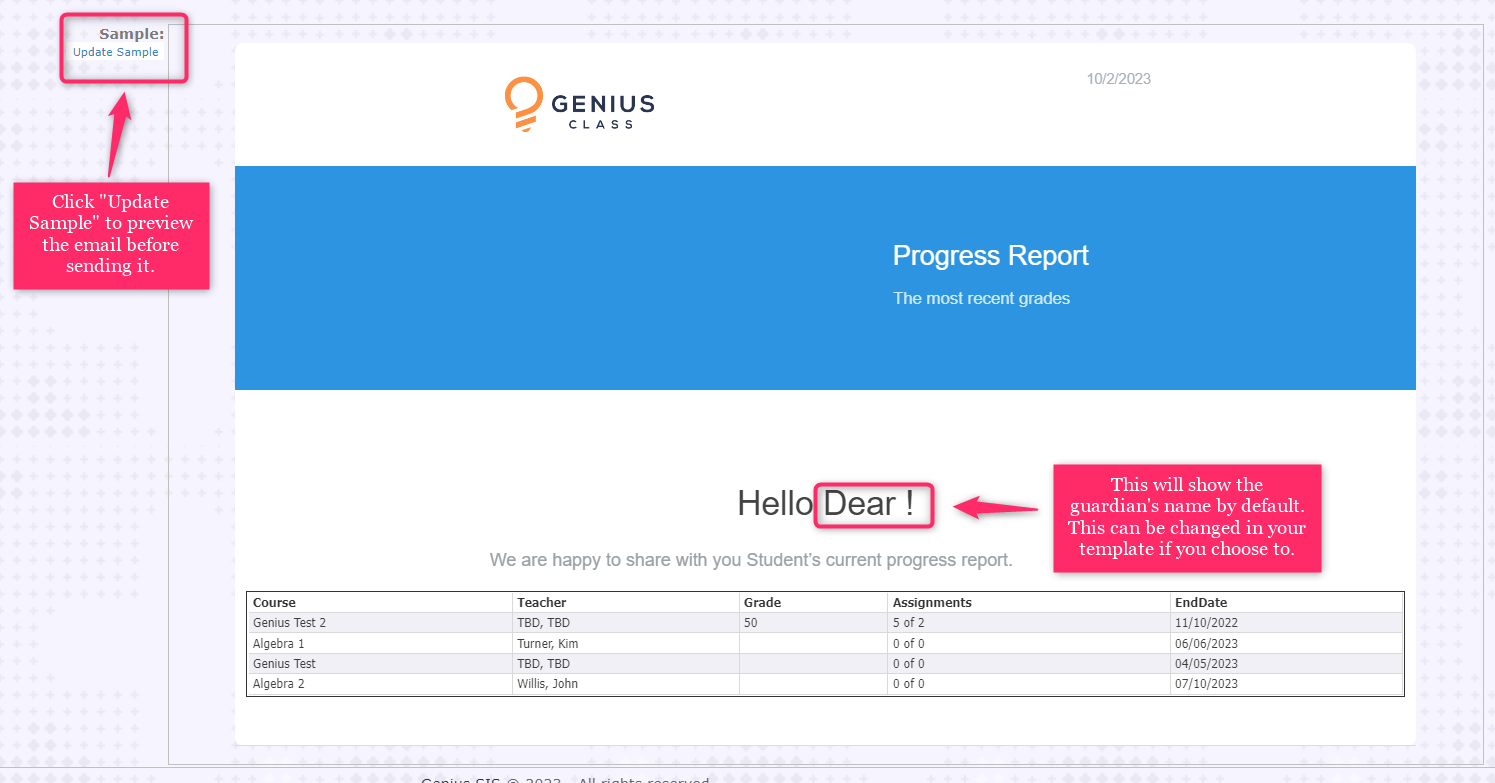Click the 10/2/2023 date in header
The width and height of the screenshot is (1495, 783).
1118,79
